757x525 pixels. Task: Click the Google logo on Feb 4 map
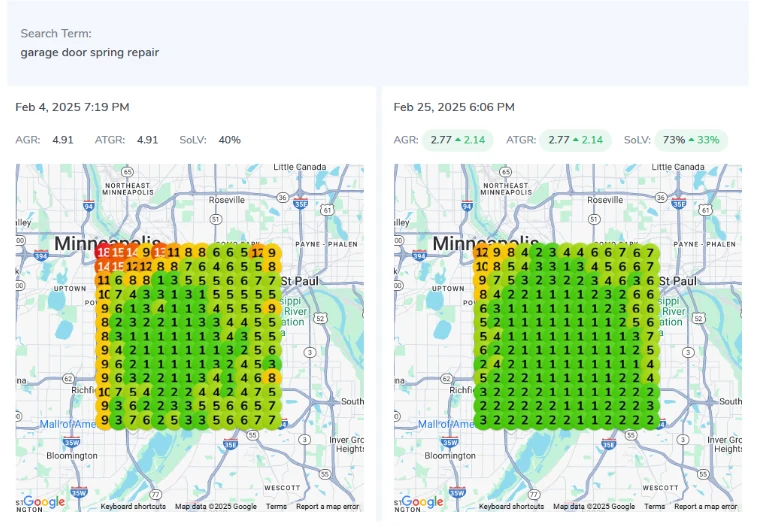[x=43, y=502]
